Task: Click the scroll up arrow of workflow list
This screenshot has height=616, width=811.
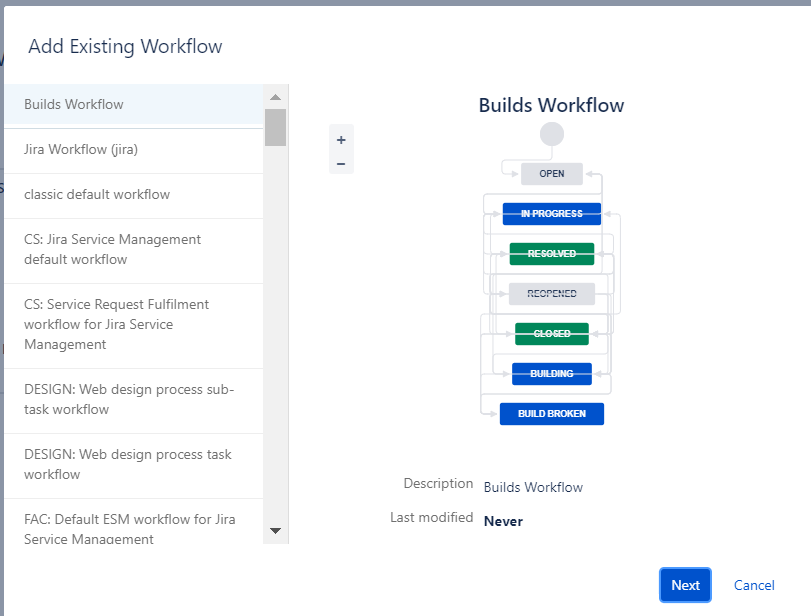Action: click(276, 97)
